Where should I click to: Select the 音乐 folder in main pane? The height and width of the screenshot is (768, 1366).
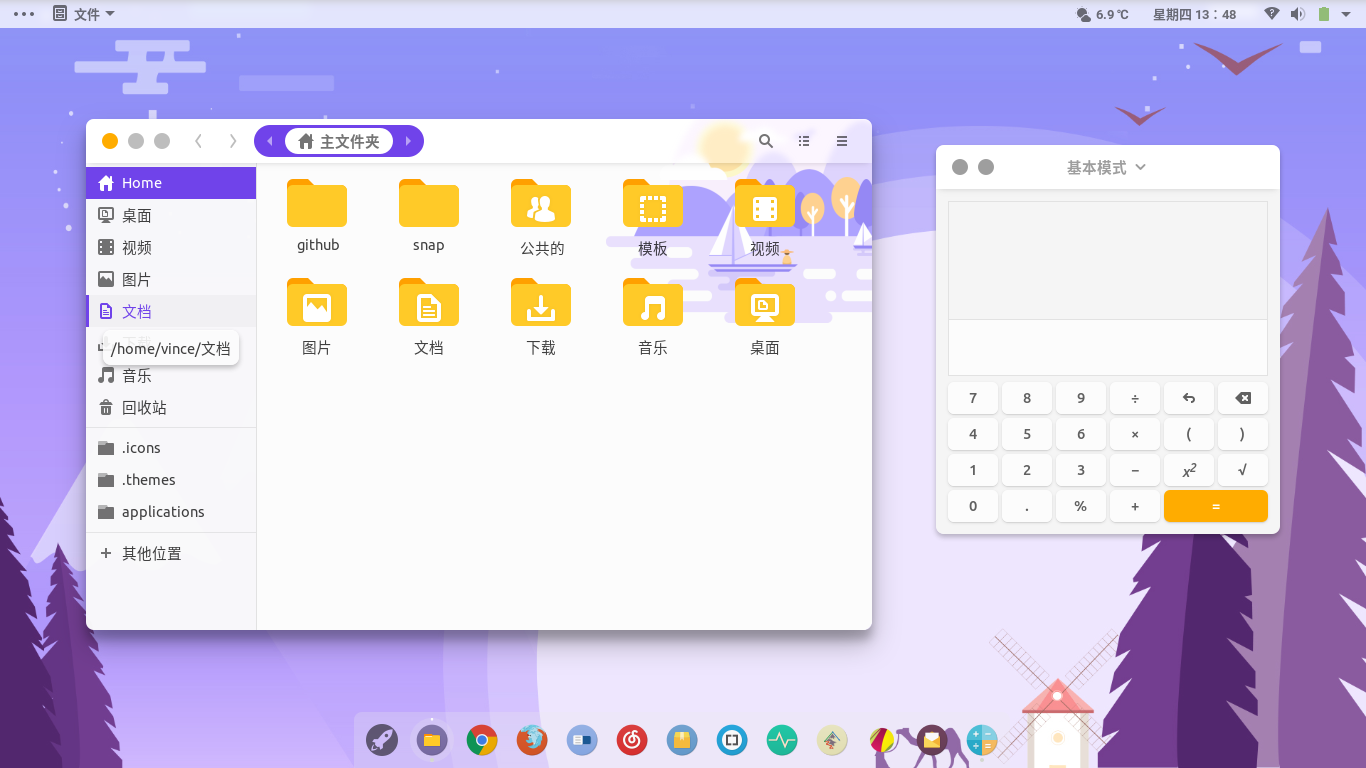click(x=653, y=302)
